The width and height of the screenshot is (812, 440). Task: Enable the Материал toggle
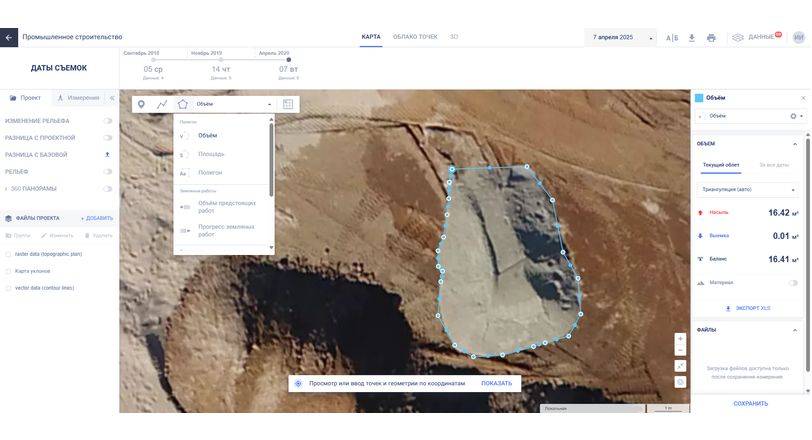click(x=793, y=283)
